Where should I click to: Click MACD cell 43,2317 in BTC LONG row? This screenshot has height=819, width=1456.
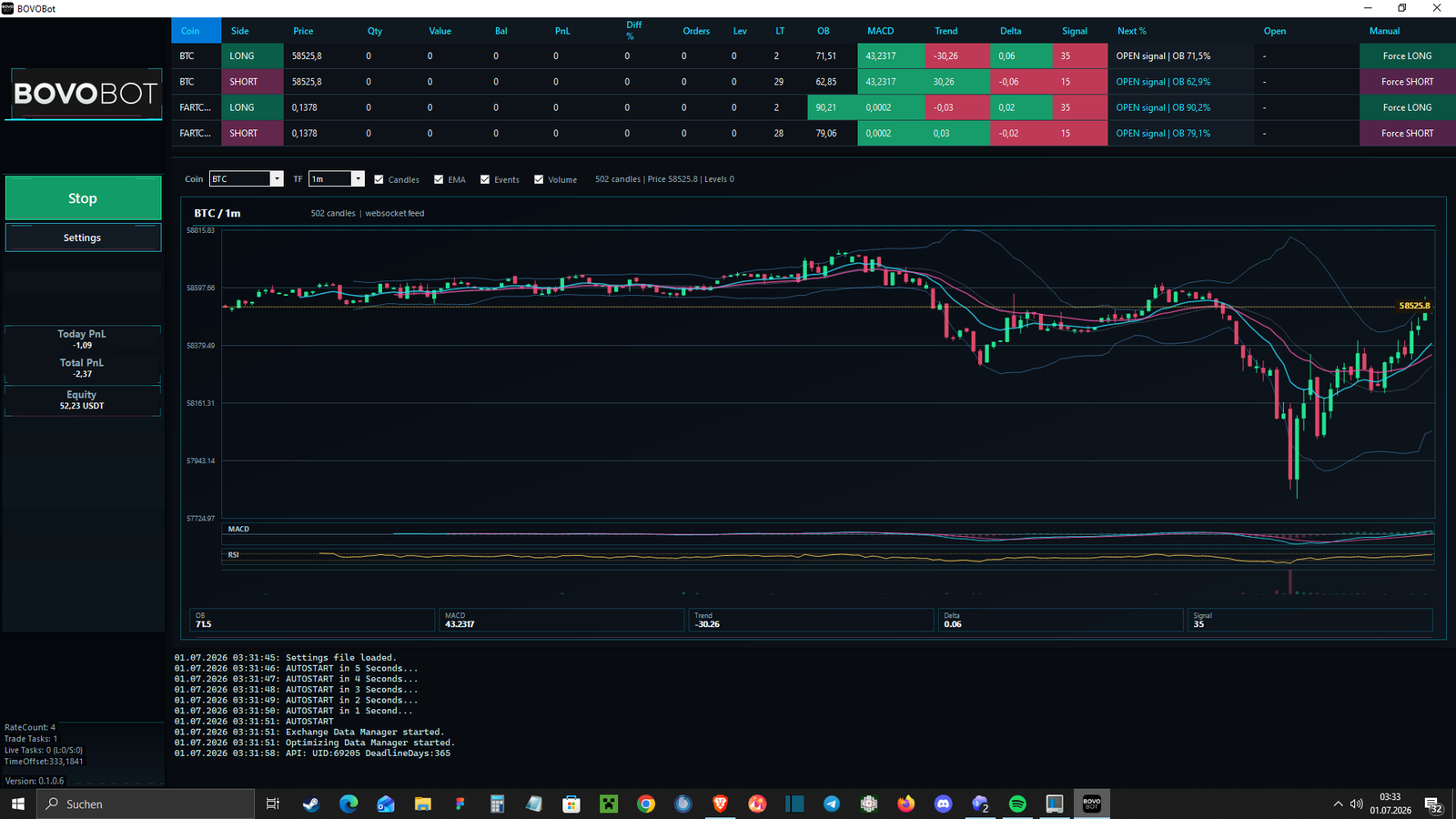point(891,56)
